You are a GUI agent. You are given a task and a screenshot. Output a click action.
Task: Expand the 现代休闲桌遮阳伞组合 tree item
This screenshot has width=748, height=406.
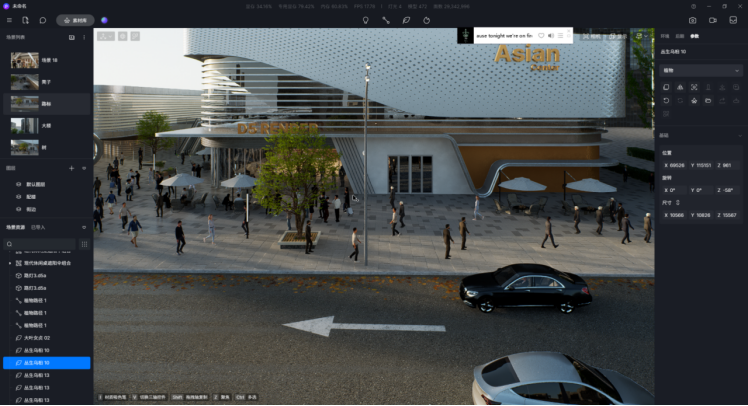(8, 262)
